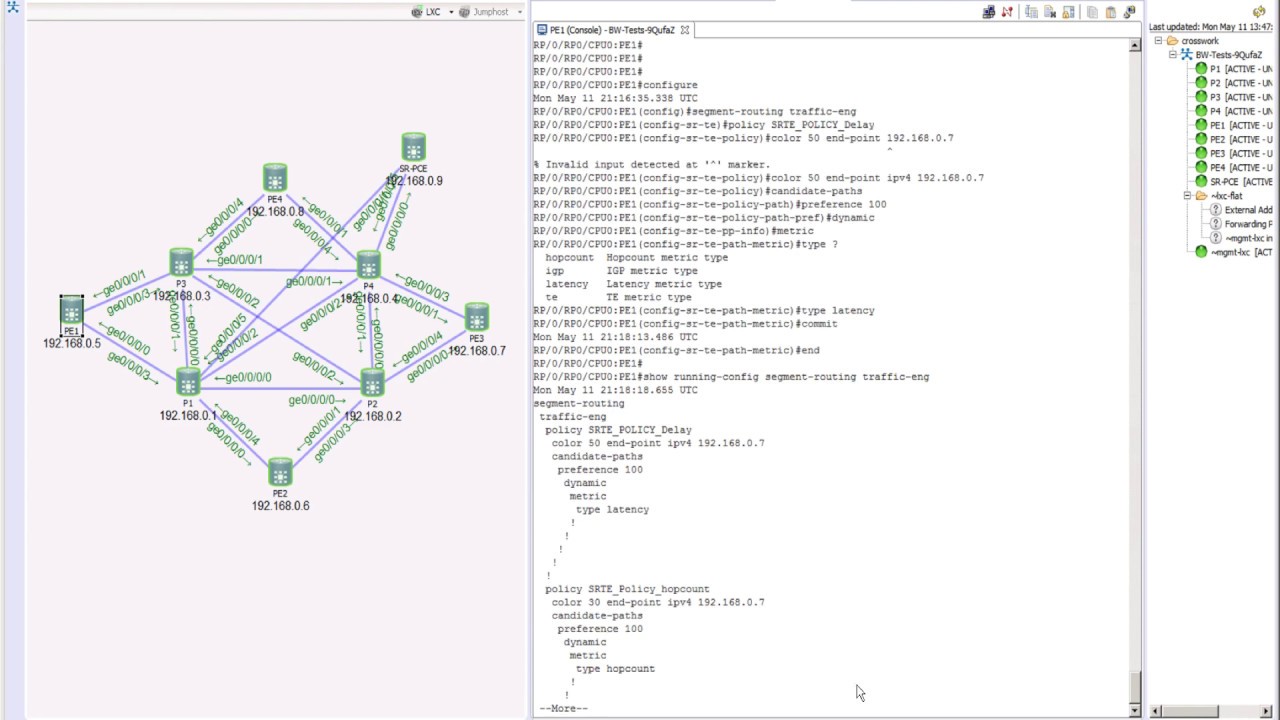Image resolution: width=1280 pixels, height=720 pixels.
Task: Select the P1 router node in topology
Action: coord(188,382)
